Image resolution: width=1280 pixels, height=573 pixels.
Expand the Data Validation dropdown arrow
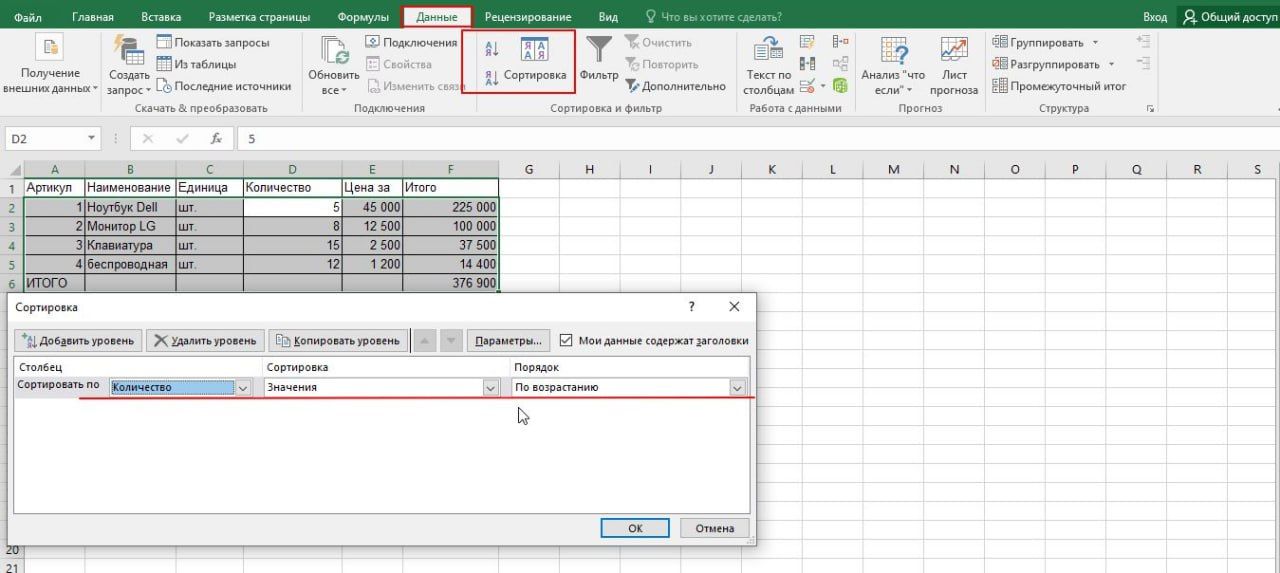823,86
